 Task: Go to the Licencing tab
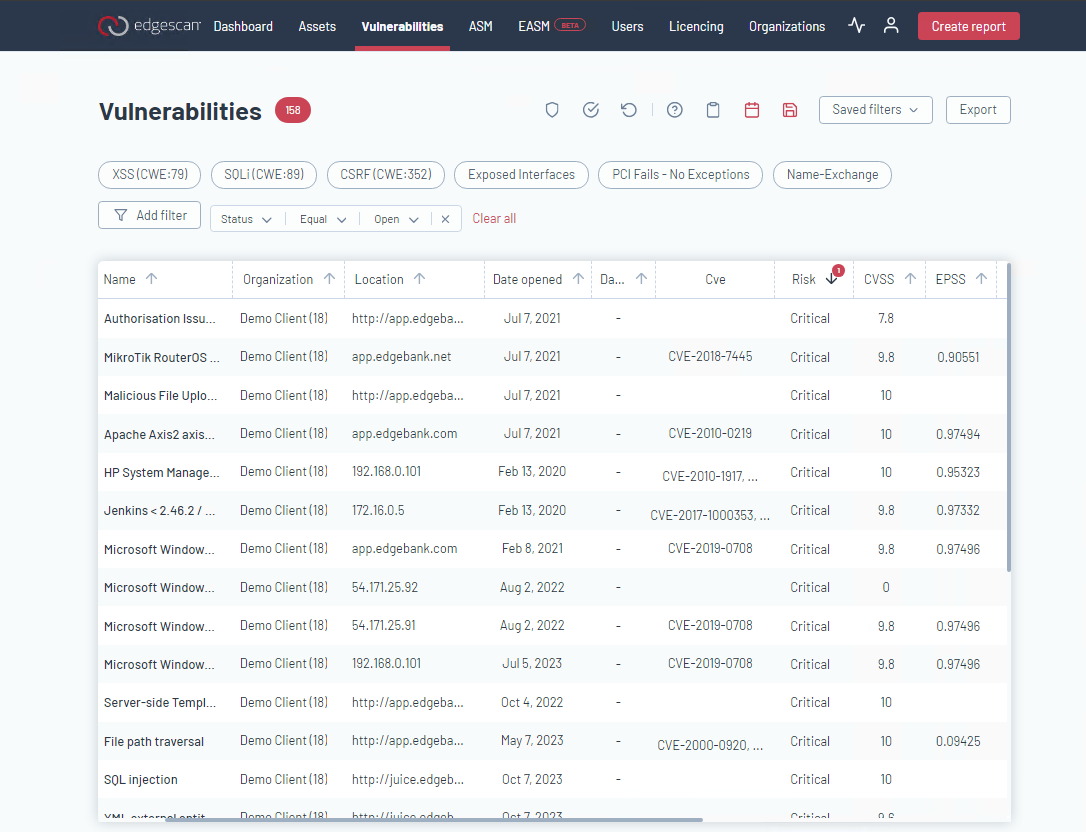coord(696,26)
